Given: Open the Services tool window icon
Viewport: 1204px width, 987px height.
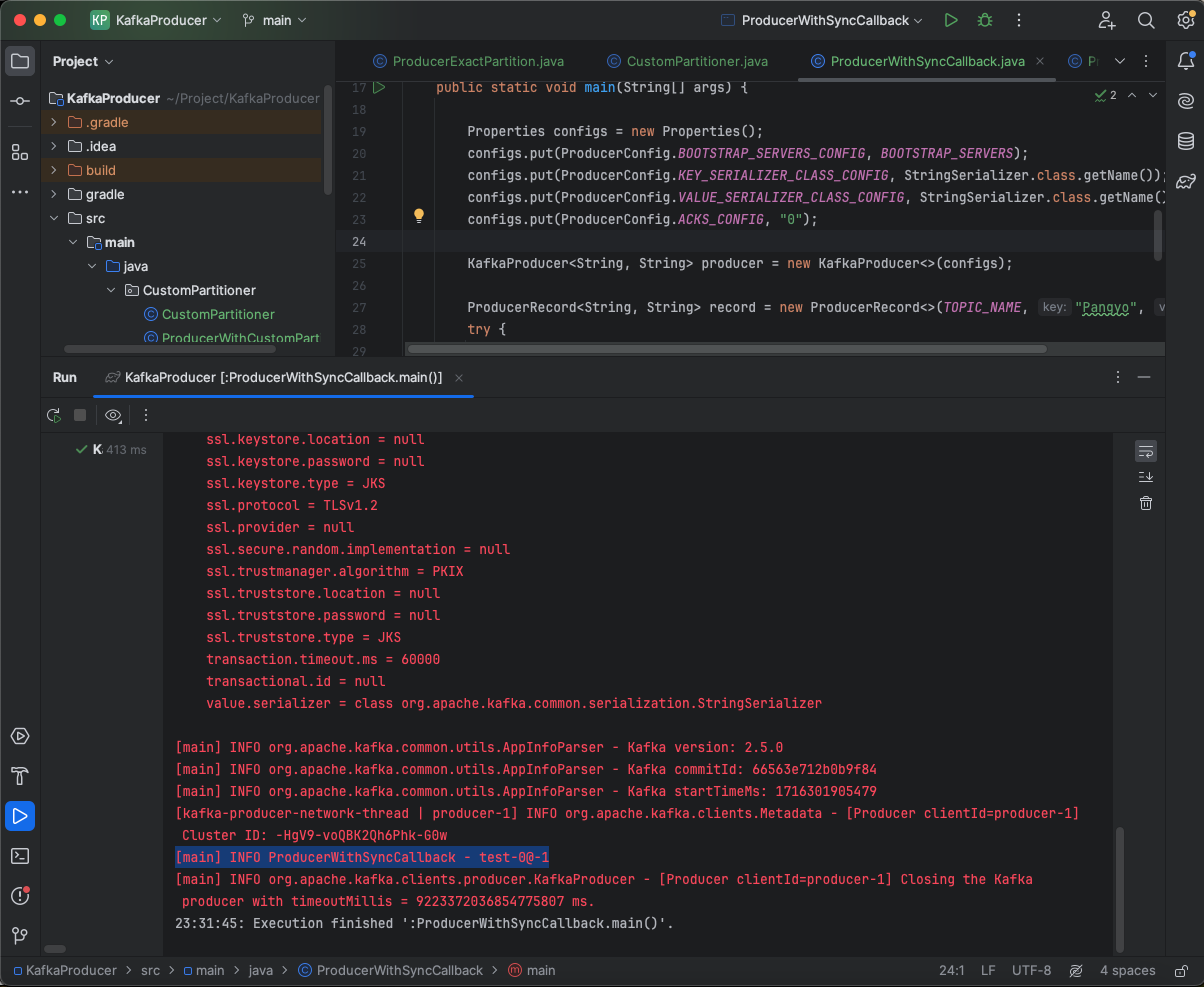Looking at the screenshot, I should (20, 736).
